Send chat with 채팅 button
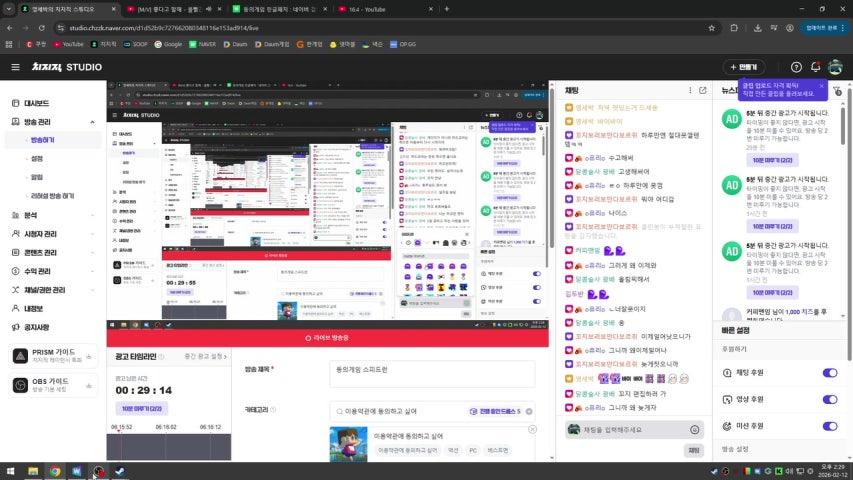The width and height of the screenshot is (853, 480). tap(694, 451)
